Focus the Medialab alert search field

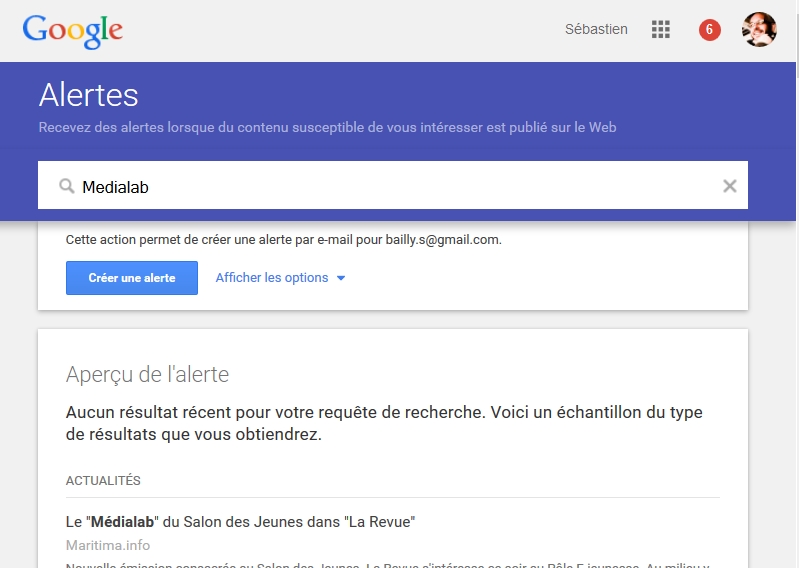click(x=393, y=185)
